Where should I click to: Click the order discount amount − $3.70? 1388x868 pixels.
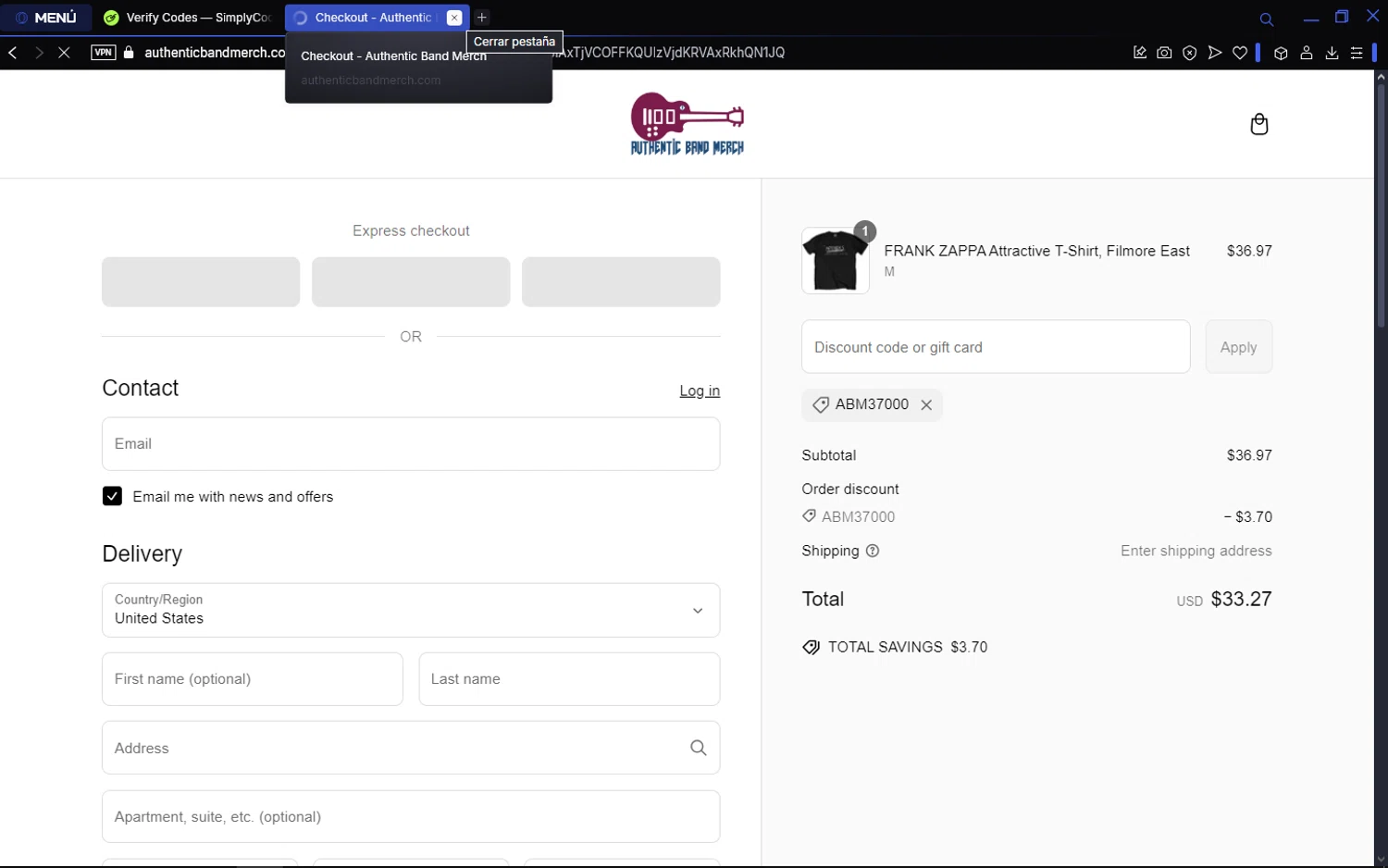[1247, 516]
